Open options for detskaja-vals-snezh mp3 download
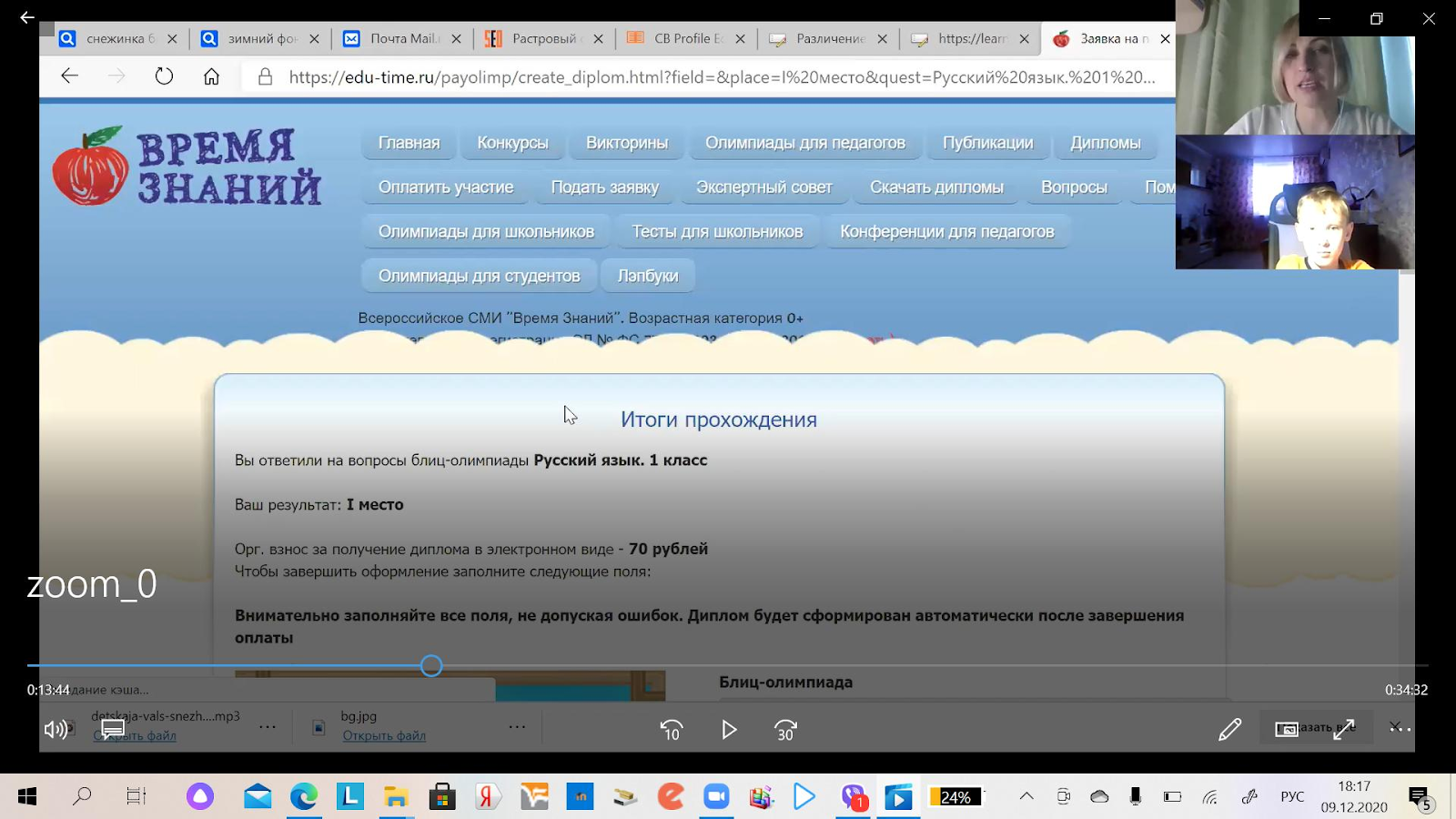 click(x=267, y=727)
